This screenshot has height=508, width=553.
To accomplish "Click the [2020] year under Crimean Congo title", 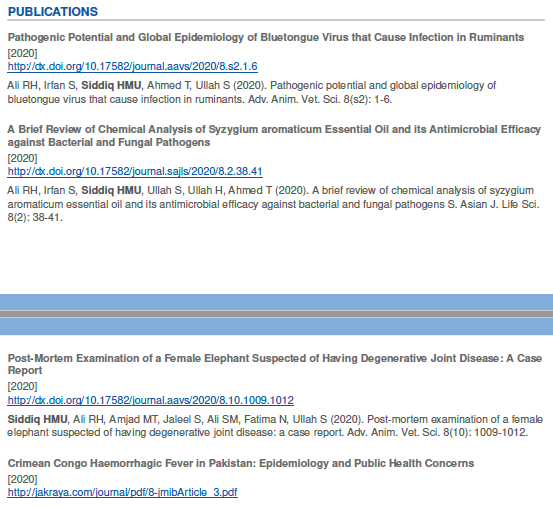I will tap(22, 479).
